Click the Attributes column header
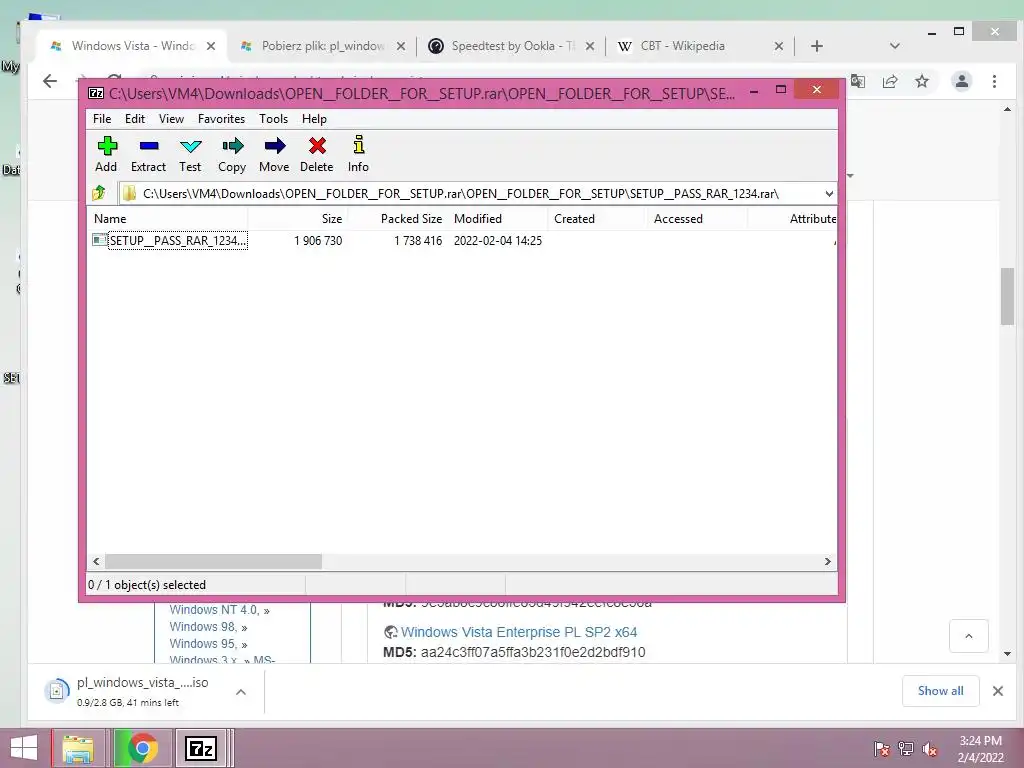This screenshot has height=768, width=1024. click(793, 219)
